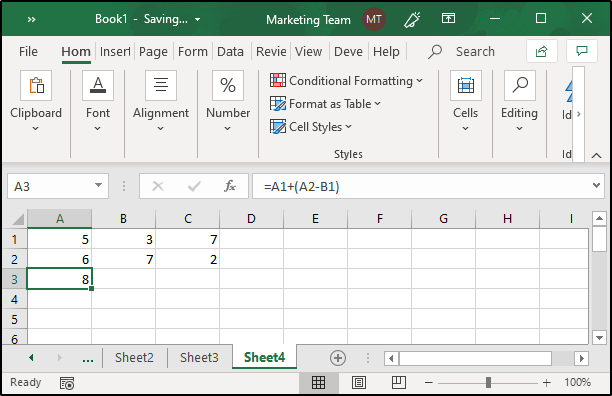The width and height of the screenshot is (612, 396).
Task: Click the Share icon button
Action: [541, 51]
